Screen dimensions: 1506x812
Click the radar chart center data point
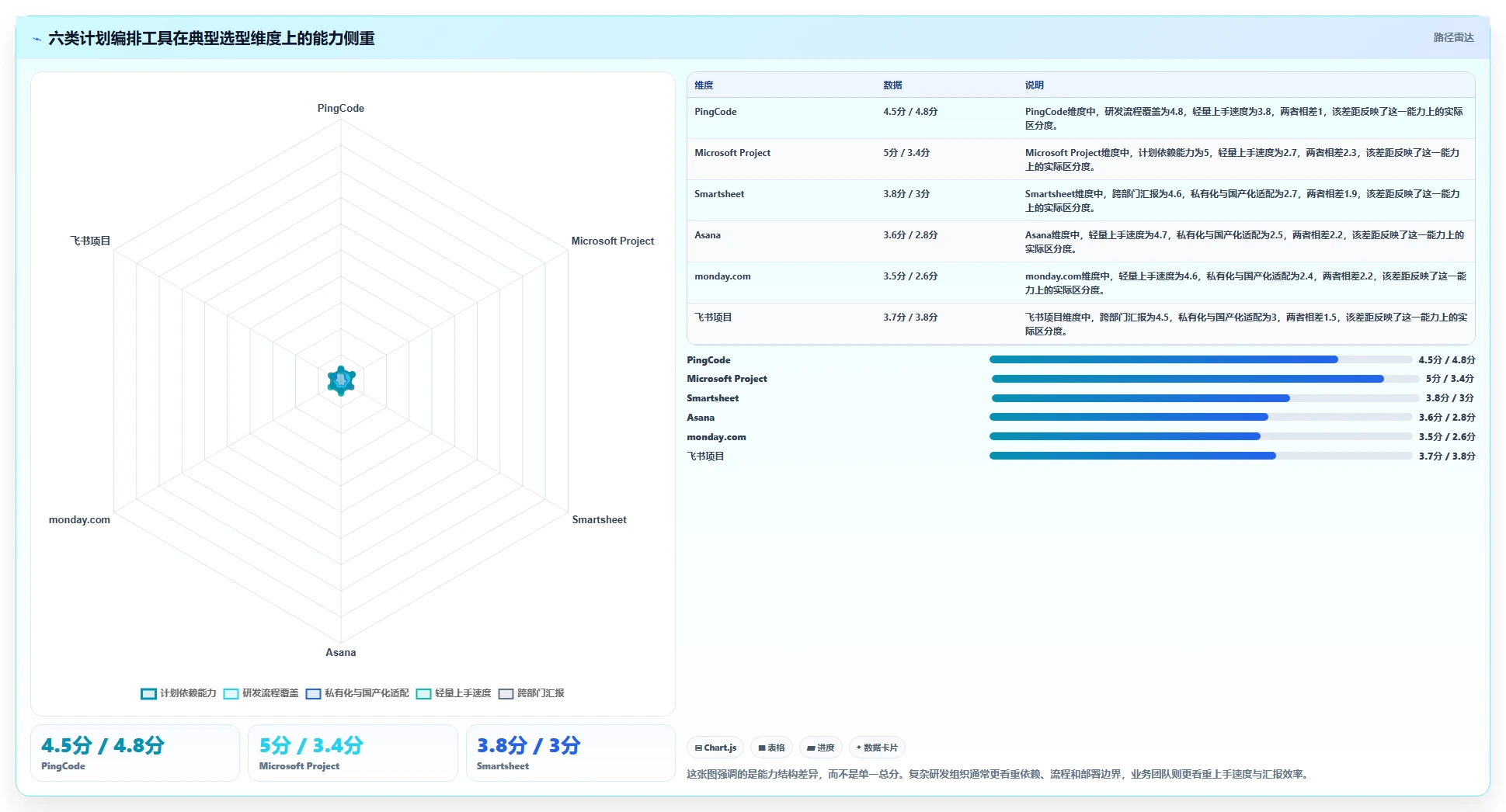(x=341, y=380)
